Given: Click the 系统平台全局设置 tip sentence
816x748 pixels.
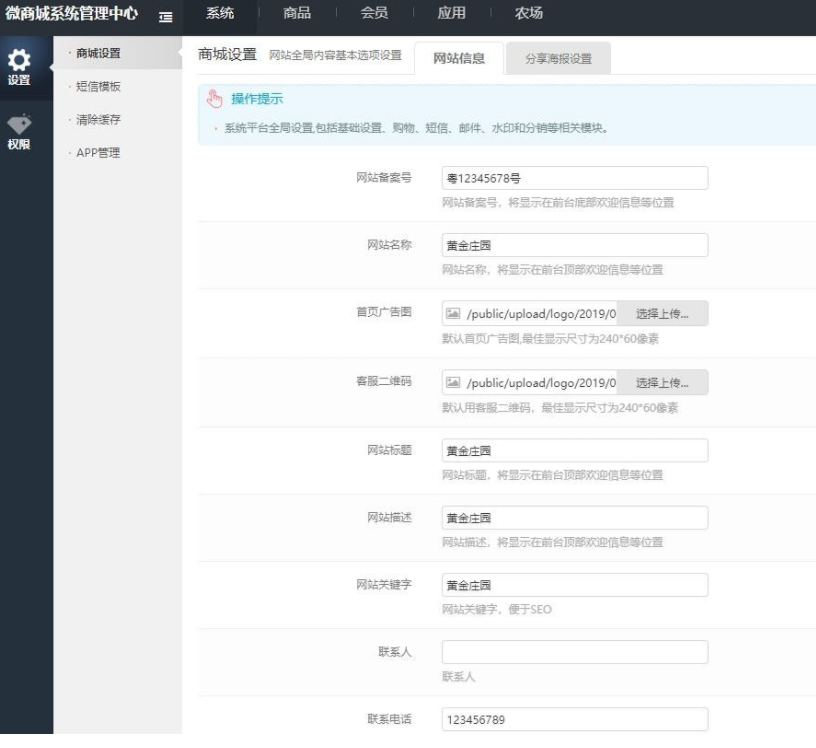Looking at the screenshot, I should coord(416,128).
